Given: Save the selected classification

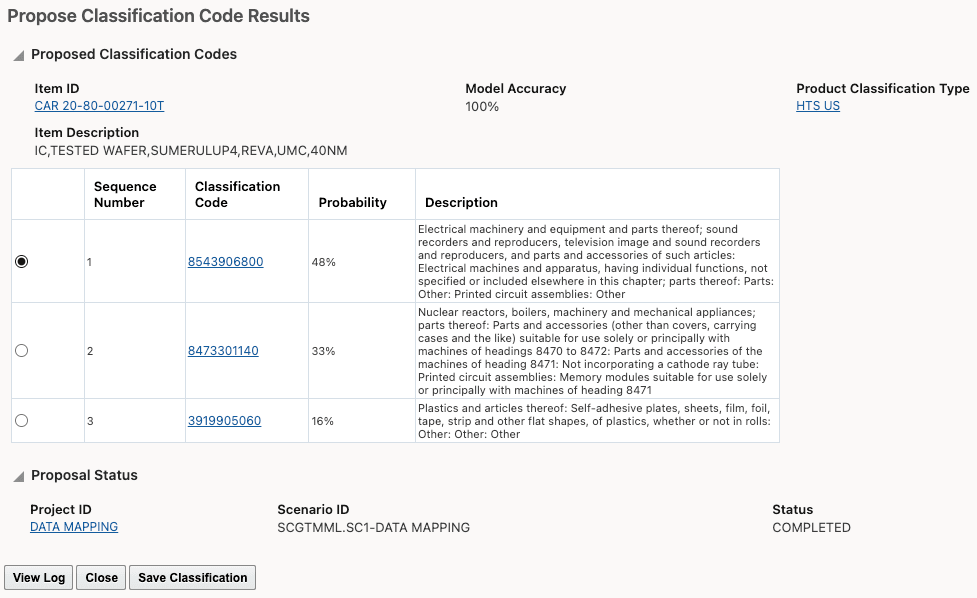Looking at the screenshot, I should [193, 577].
